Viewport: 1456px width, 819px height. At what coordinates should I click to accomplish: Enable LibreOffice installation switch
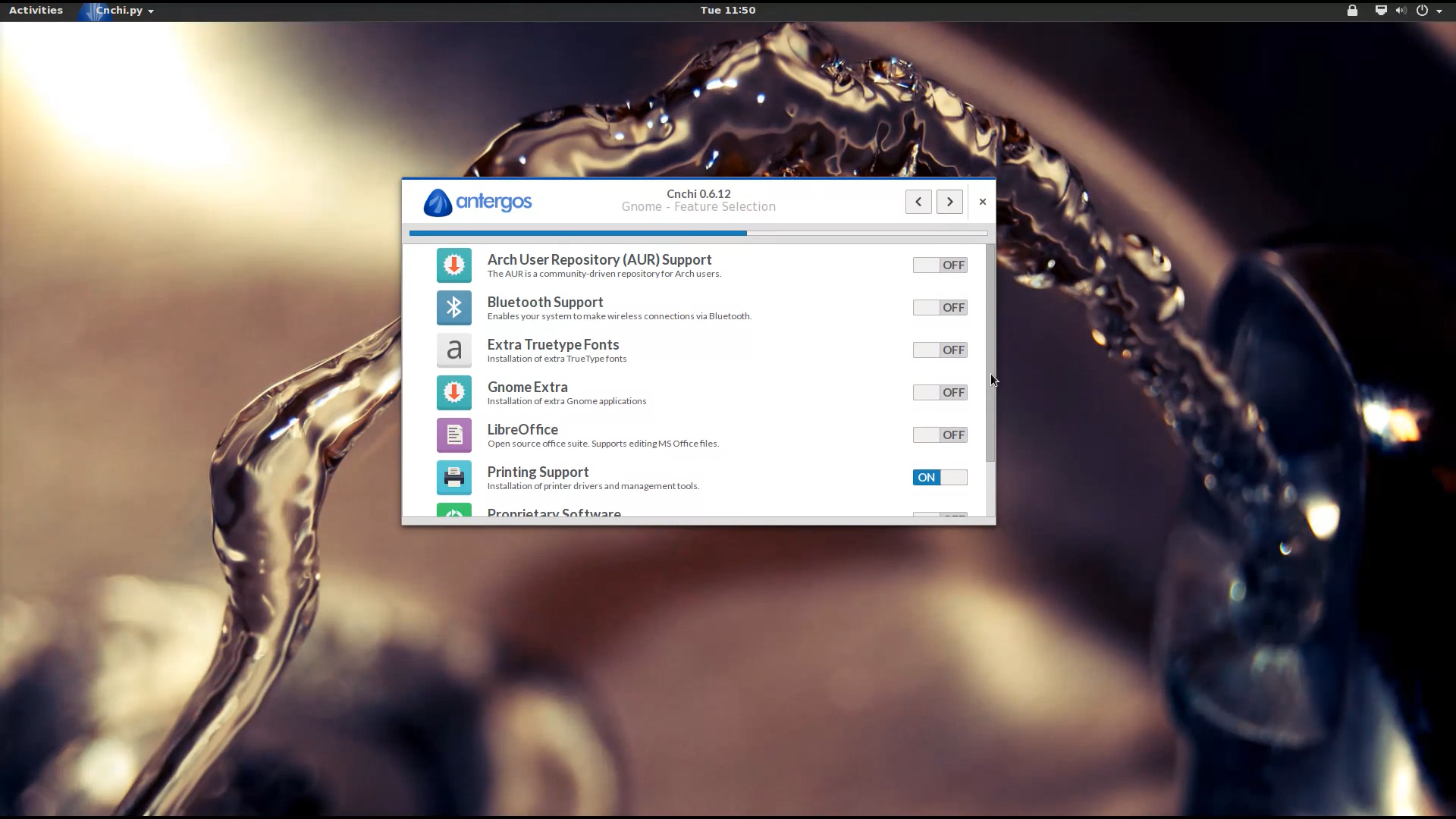tap(940, 435)
